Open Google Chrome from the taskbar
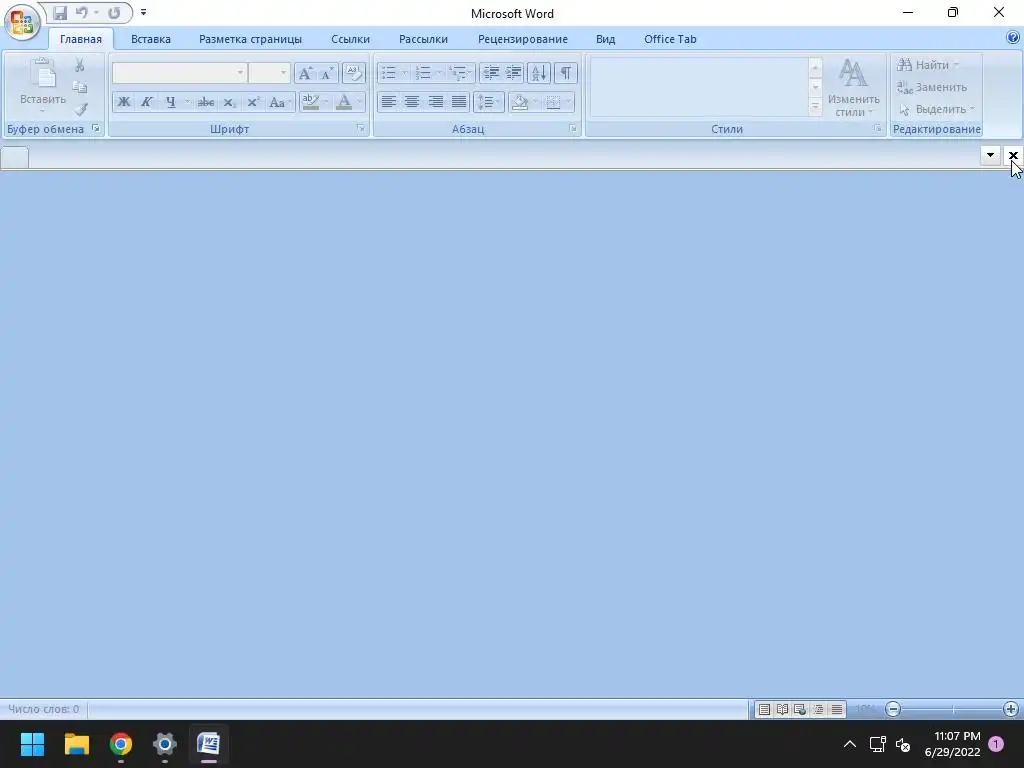Screen dimensions: 1024x768 (121, 744)
